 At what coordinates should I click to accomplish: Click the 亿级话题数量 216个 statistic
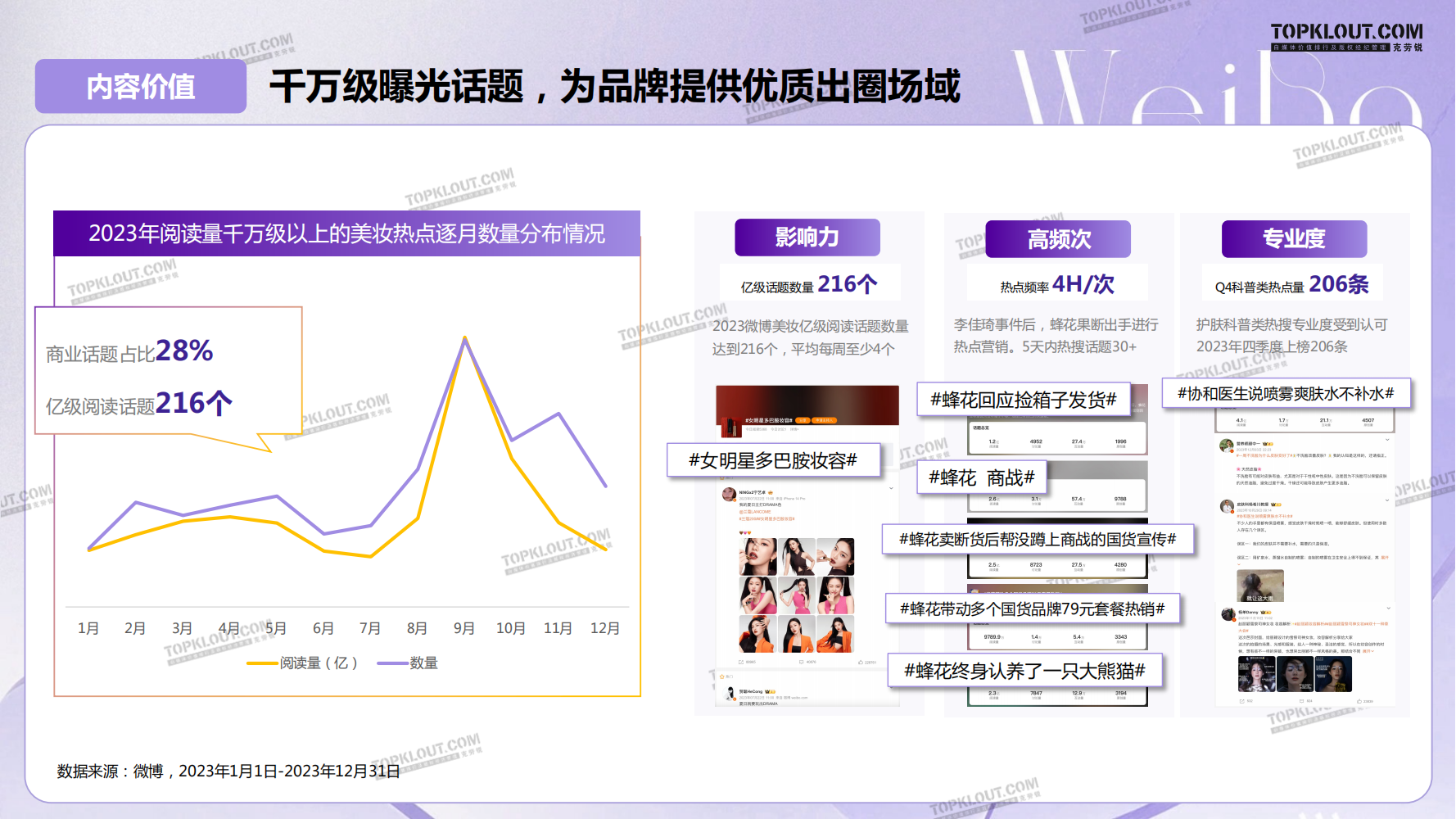tap(809, 284)
